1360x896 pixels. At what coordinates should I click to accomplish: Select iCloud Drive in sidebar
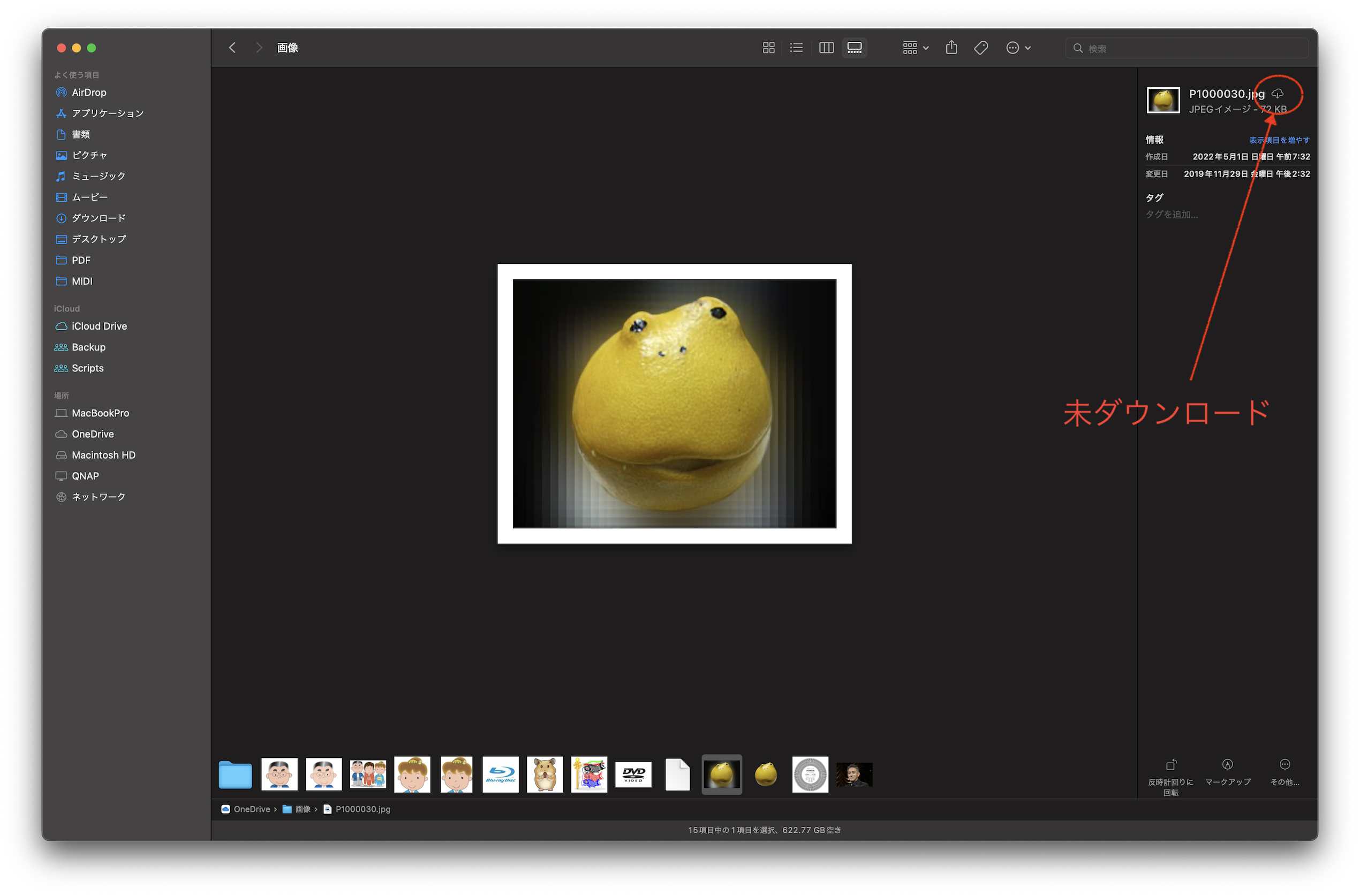(x=99, y=326)
